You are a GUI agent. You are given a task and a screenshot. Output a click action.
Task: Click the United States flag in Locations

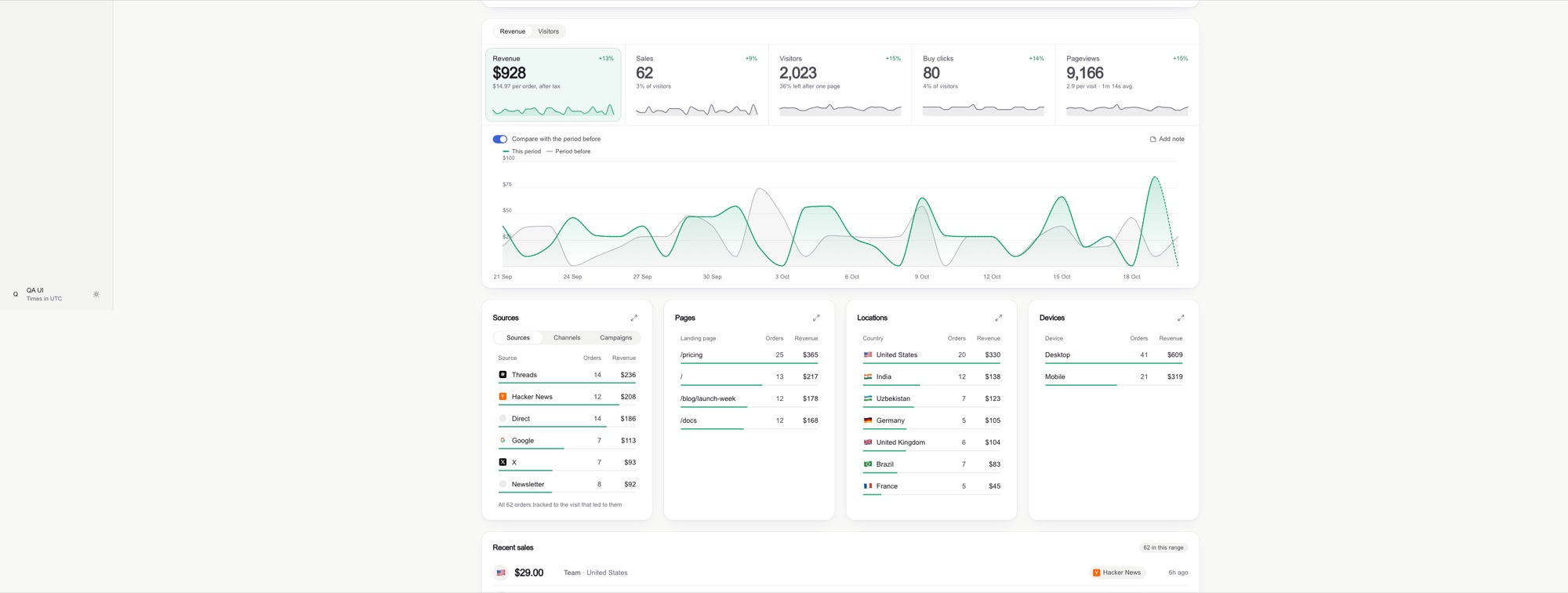point(868,355)
